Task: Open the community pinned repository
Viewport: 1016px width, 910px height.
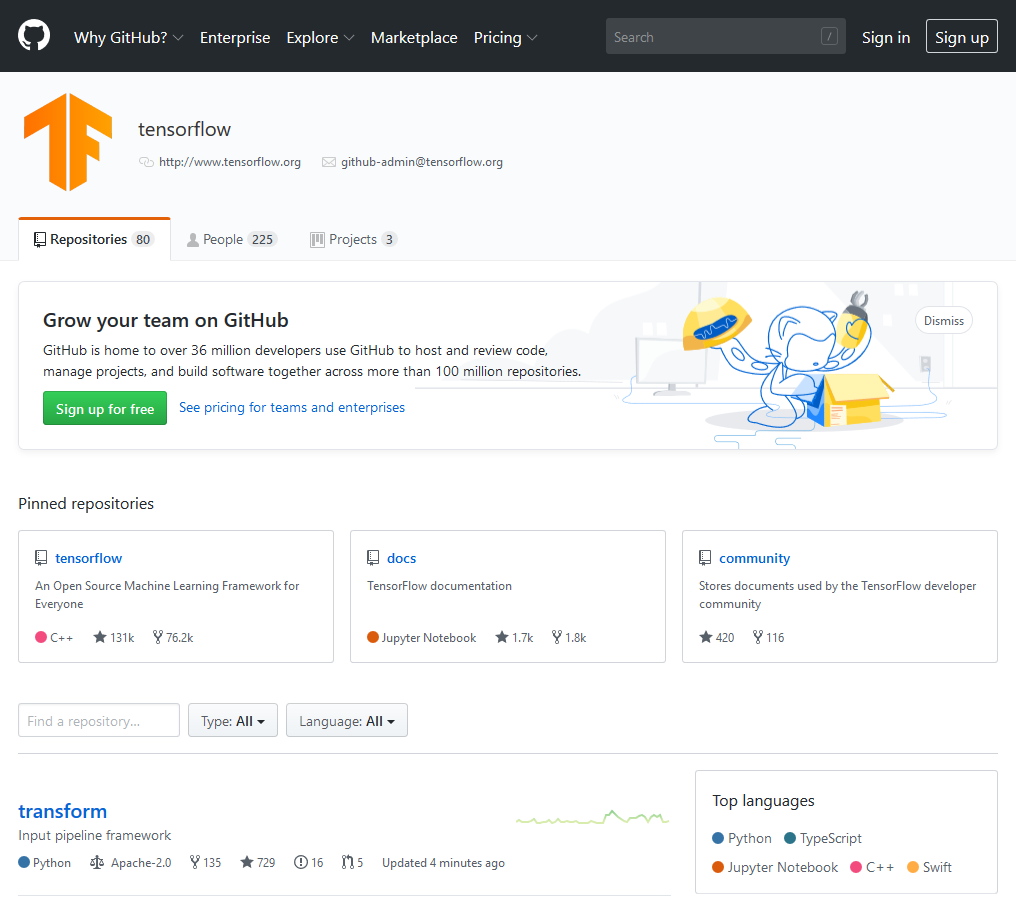Action: (754, 558)
